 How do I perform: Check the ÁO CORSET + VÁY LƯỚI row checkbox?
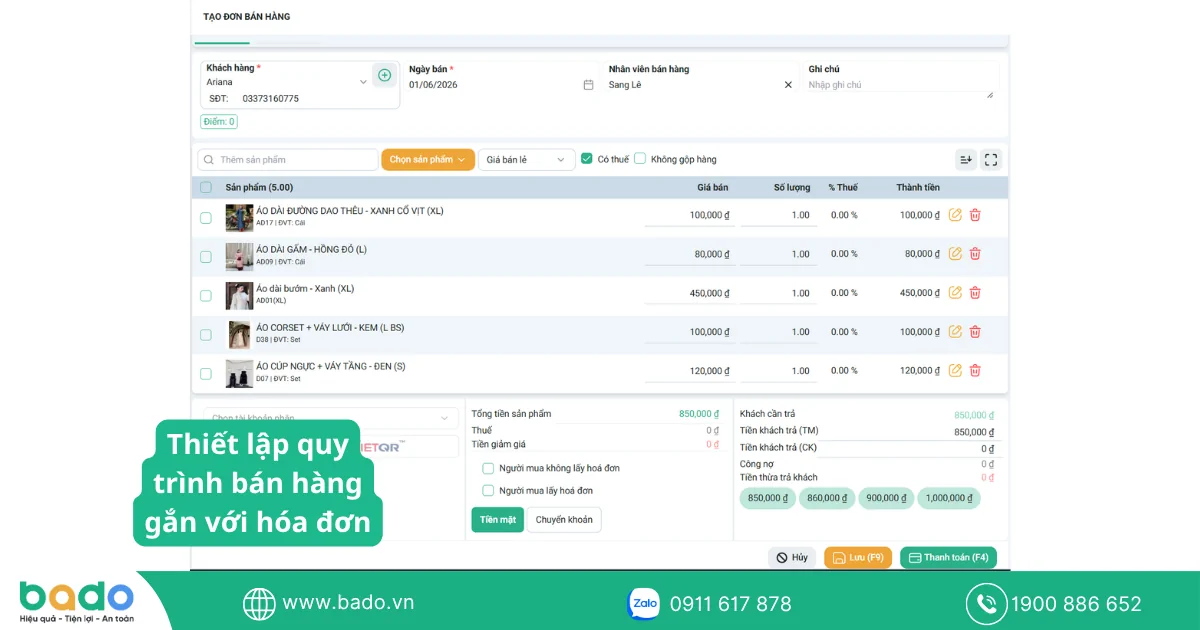(206, 335)
